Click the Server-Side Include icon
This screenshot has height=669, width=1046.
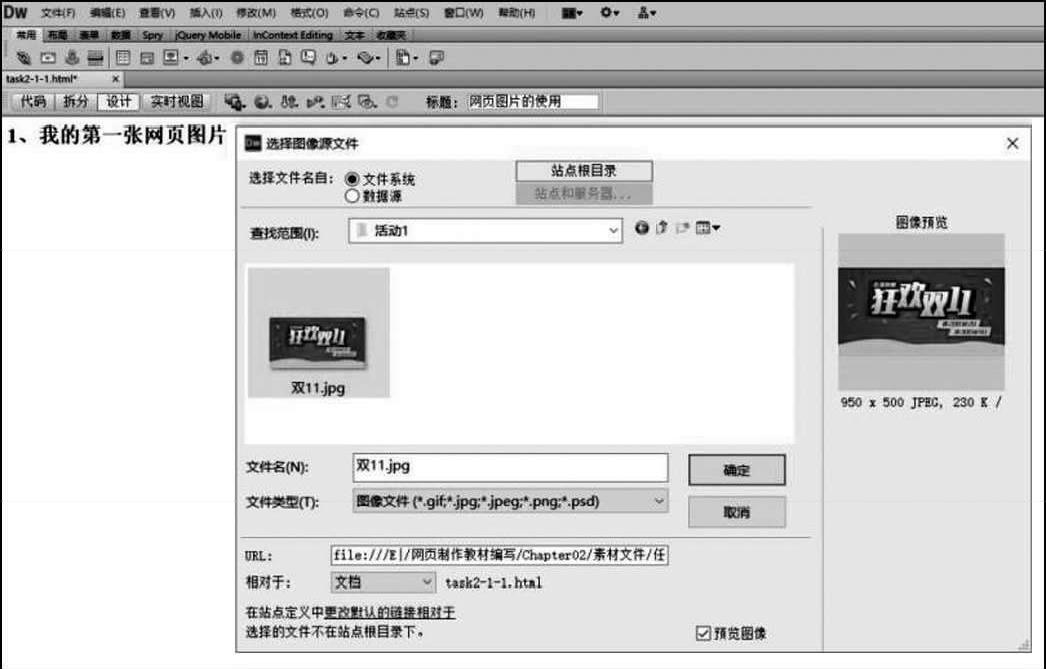(285, 58)
